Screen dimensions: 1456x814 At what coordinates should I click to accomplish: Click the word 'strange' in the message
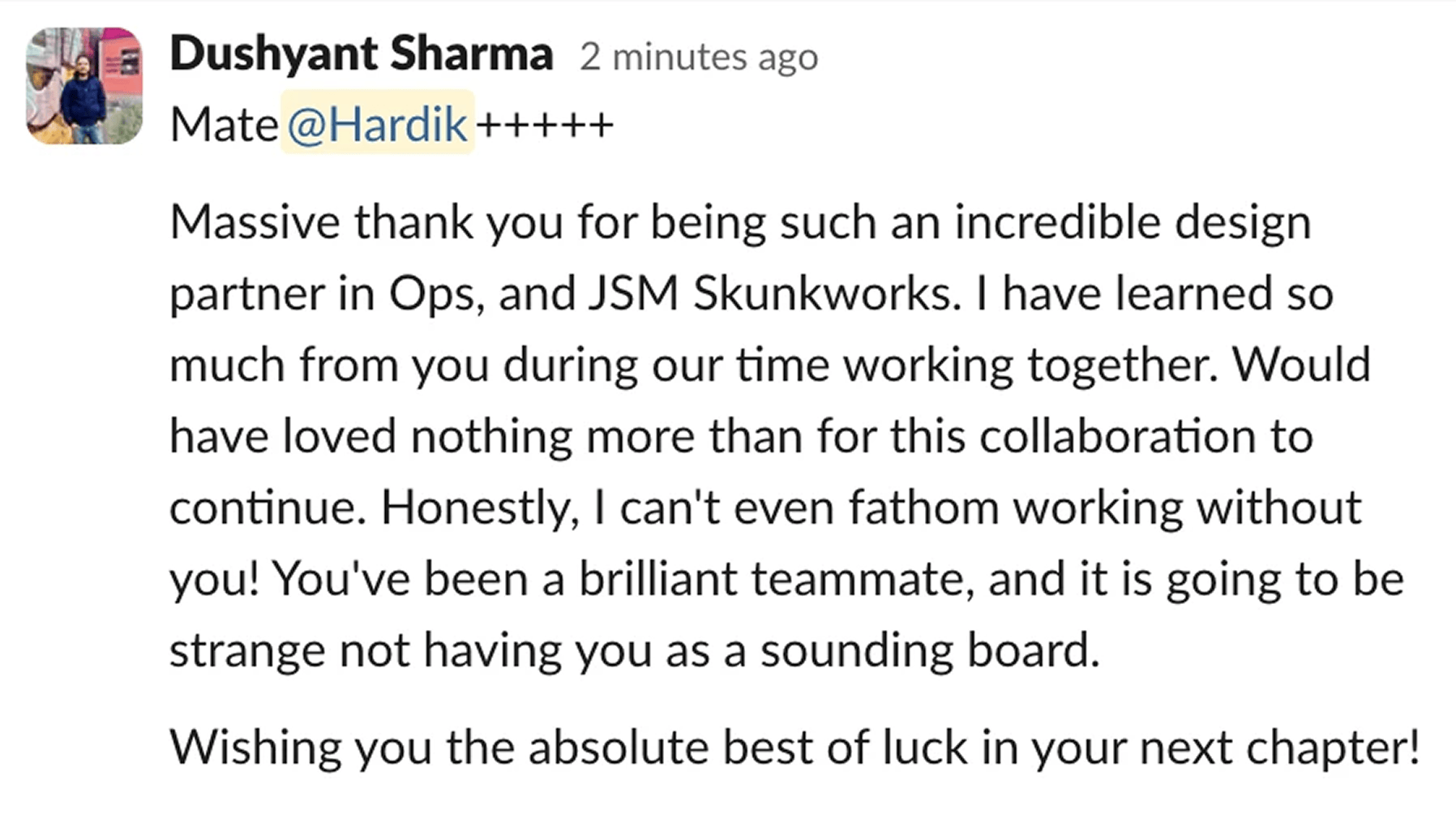tap(246, 650)
